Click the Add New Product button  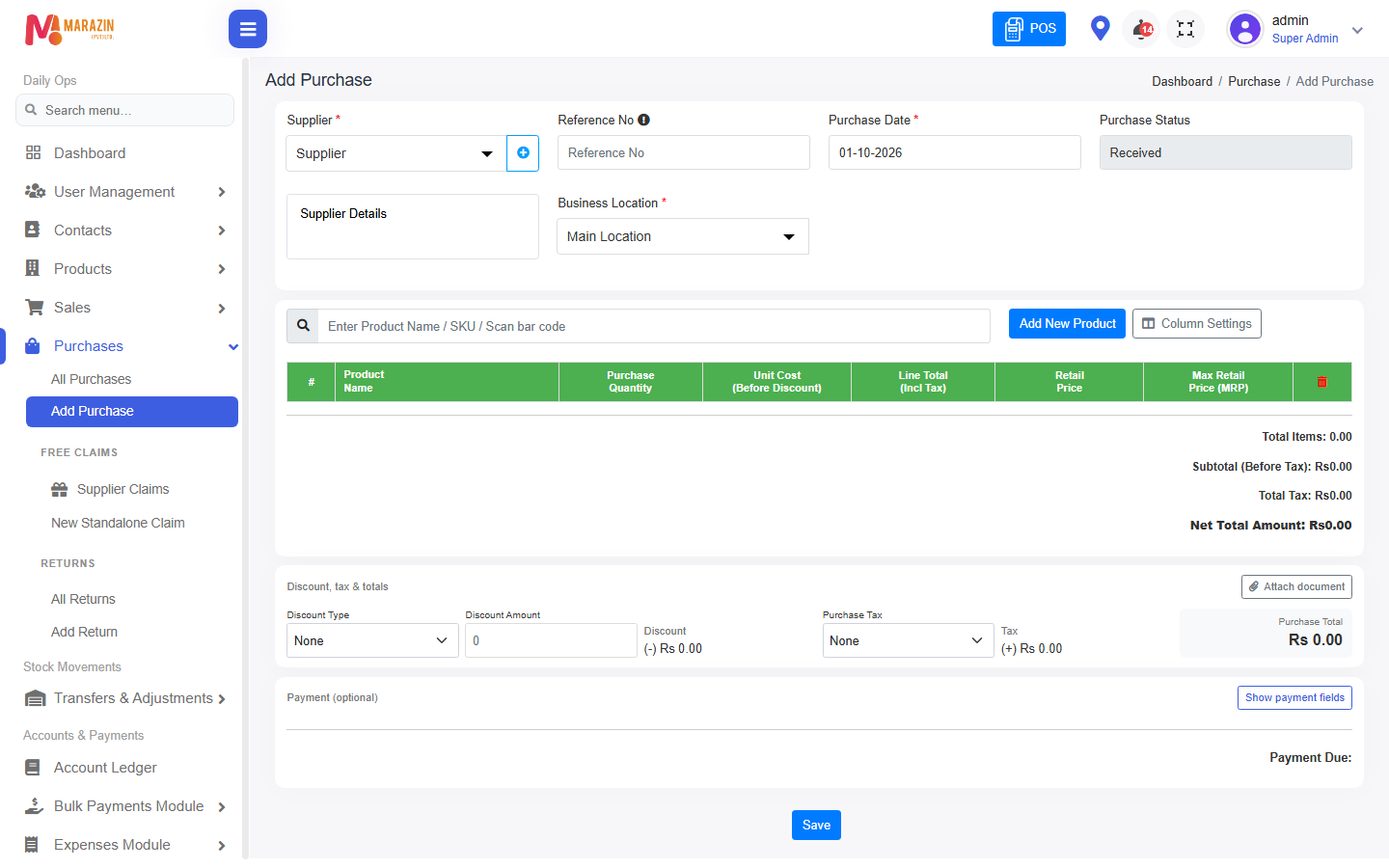click(x=1067, y=324)
